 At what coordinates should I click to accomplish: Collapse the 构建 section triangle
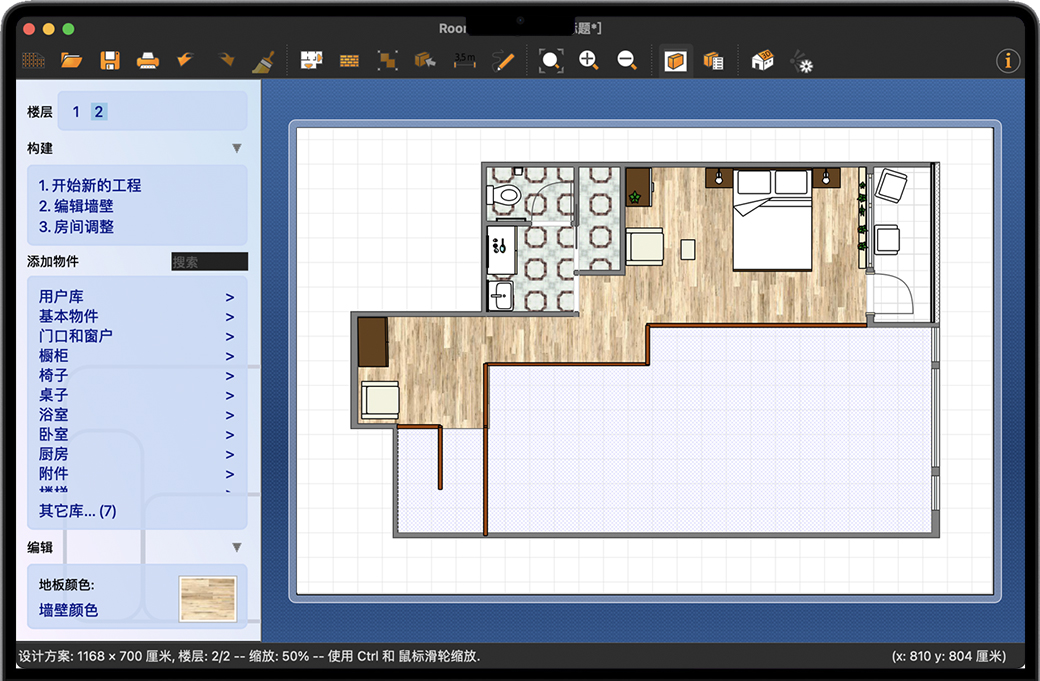237,148
